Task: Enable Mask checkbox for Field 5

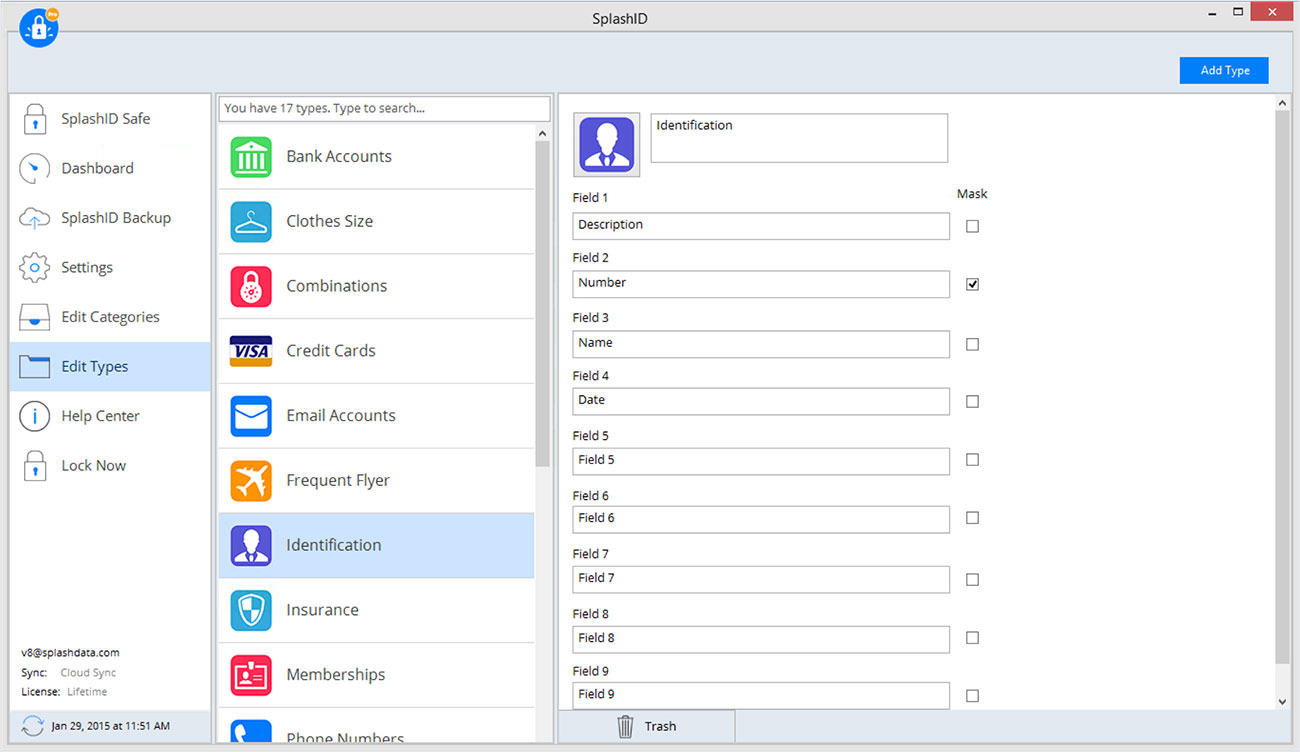Action: [x=972, y=460]
